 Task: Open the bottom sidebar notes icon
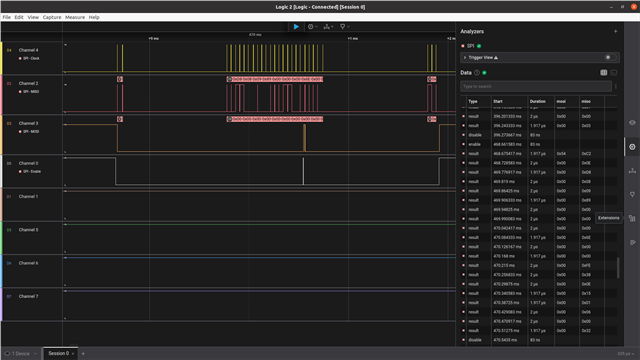pyautogui.click(x=632, y=242)
